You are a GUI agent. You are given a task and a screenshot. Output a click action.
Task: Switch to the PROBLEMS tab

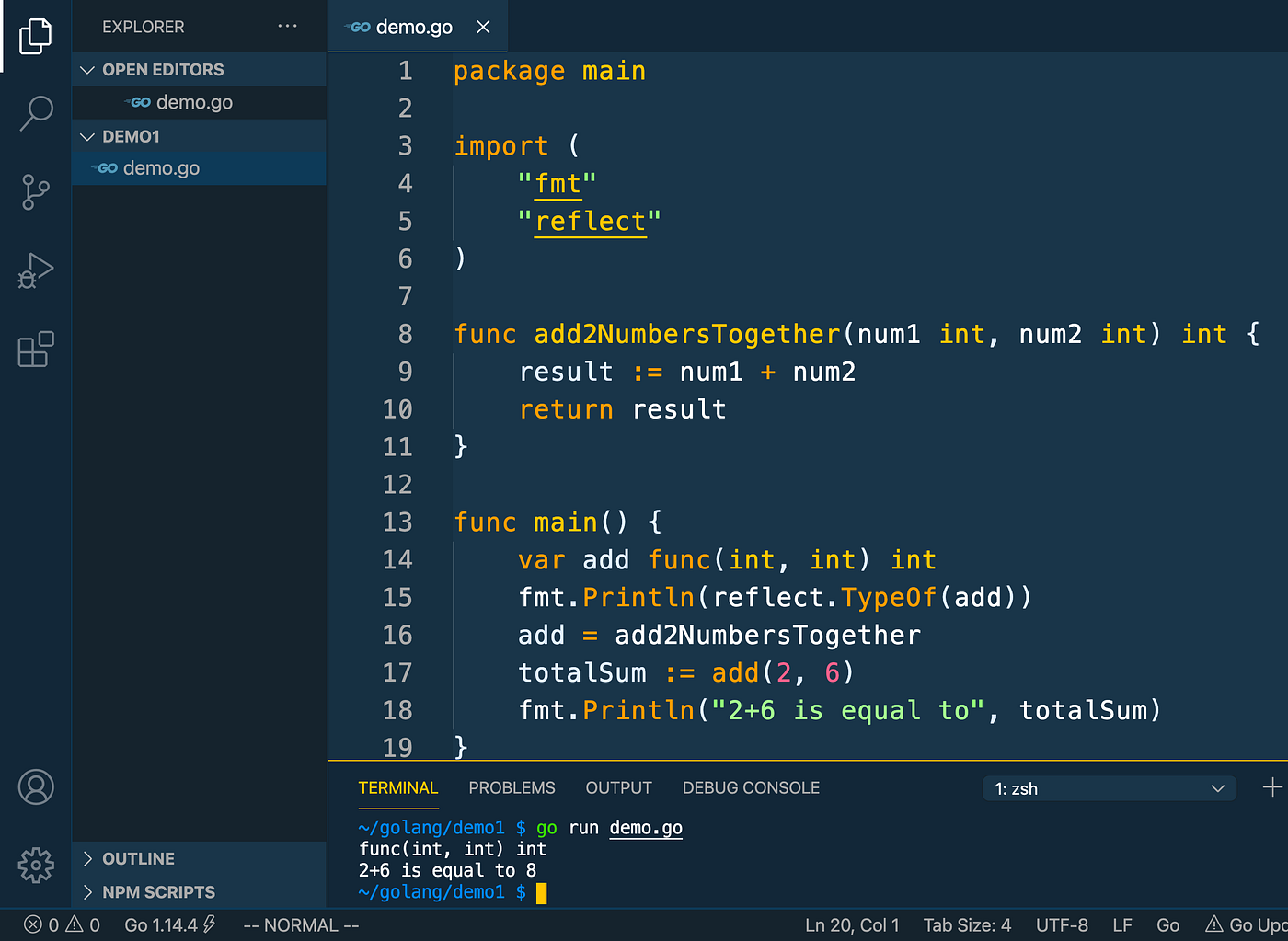pyautogui.click(x=512, y=787)
